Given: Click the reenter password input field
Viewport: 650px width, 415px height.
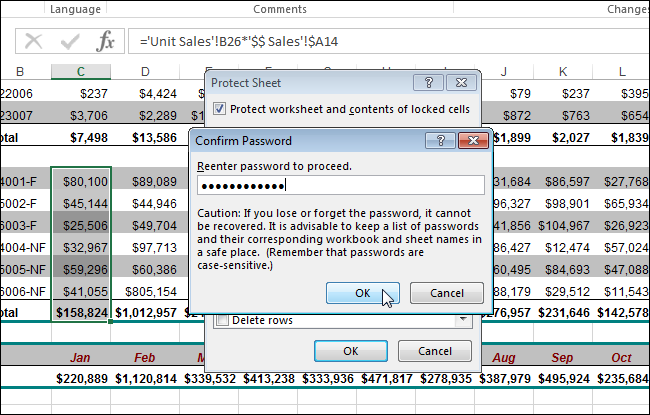Looking at the screenshot, I should pyautogui.click(x=341, y=185).
